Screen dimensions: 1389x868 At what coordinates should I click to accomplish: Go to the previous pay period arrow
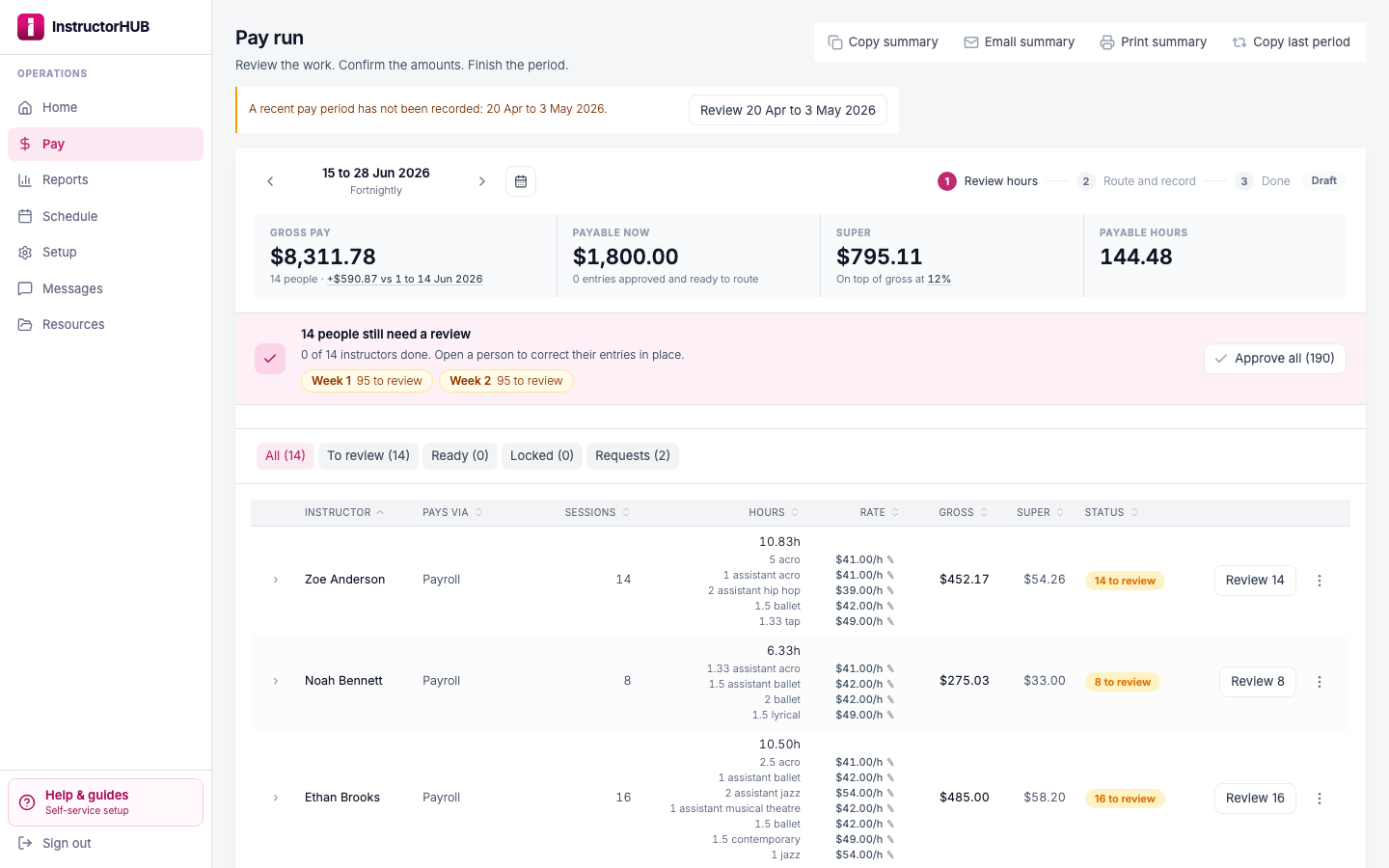tap(270, 181)
